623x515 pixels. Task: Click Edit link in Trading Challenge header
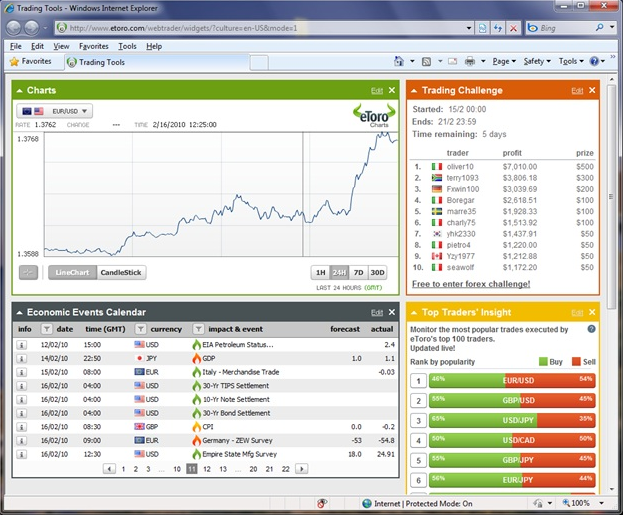[577, 91]
